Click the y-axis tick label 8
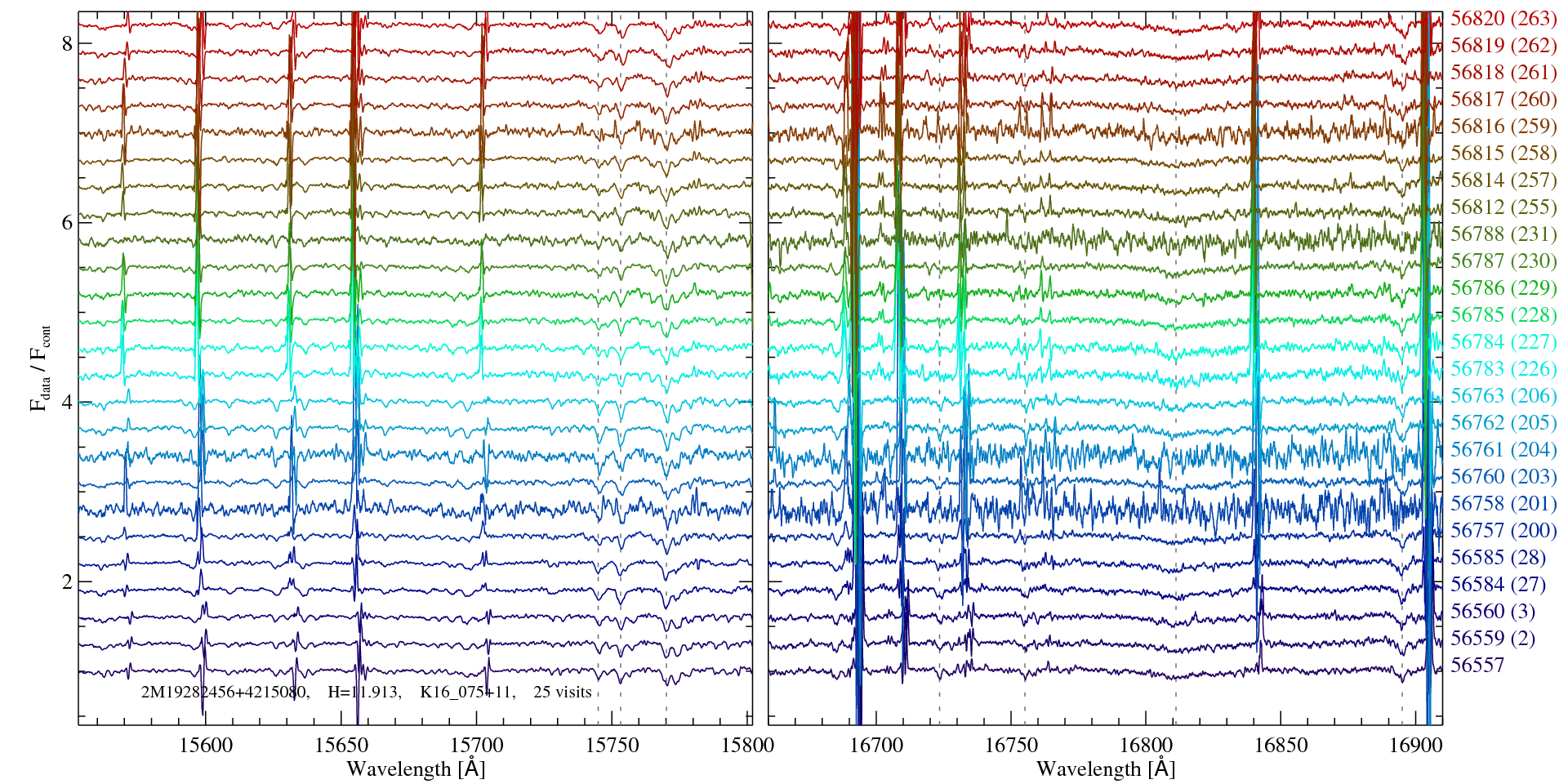This screenshot has height=784, width=1568. coord(67,44)
